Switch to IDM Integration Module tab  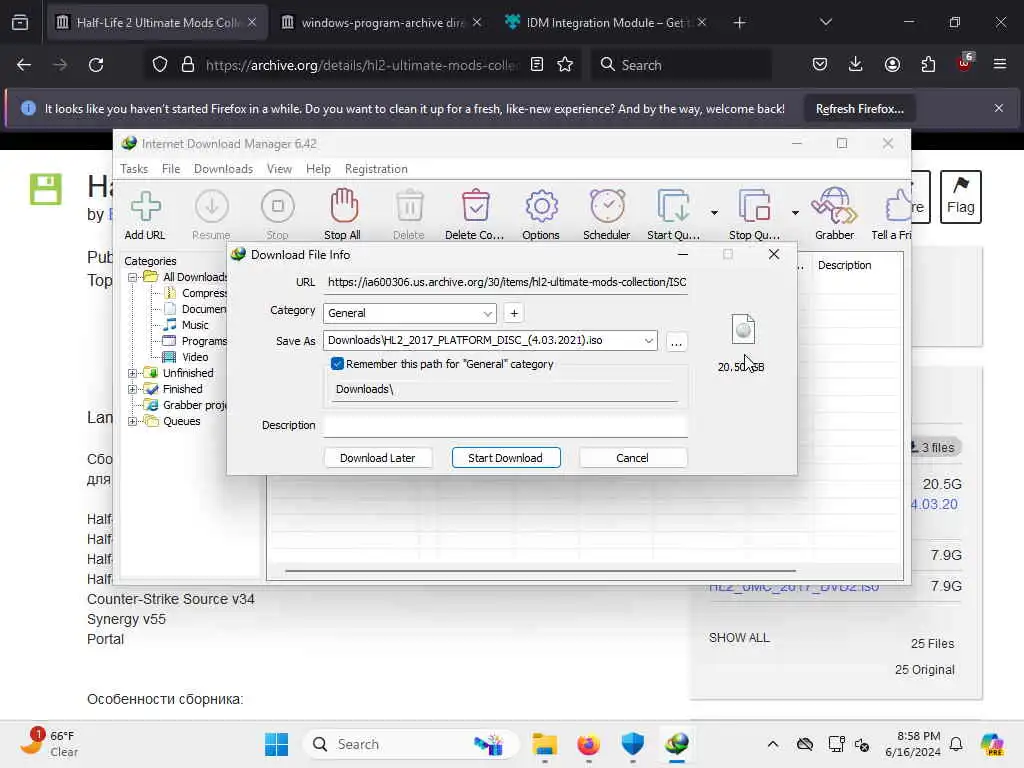coord(606,23)
